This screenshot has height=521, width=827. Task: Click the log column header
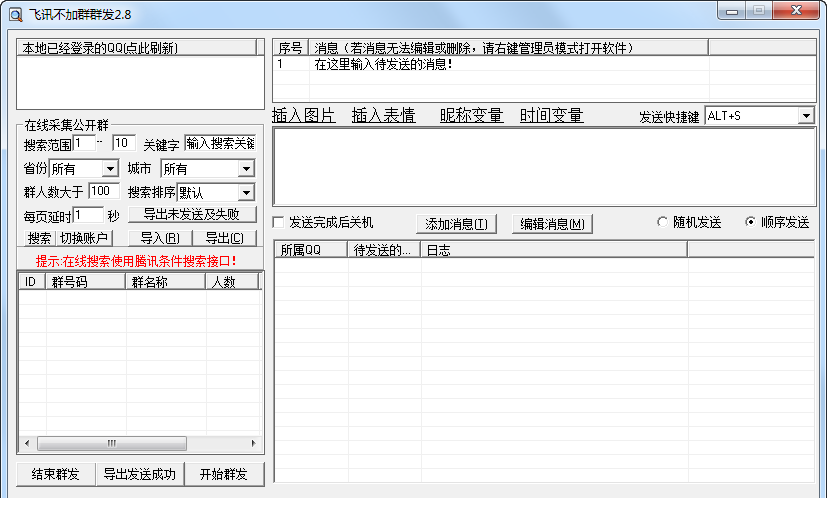point(554,249)
